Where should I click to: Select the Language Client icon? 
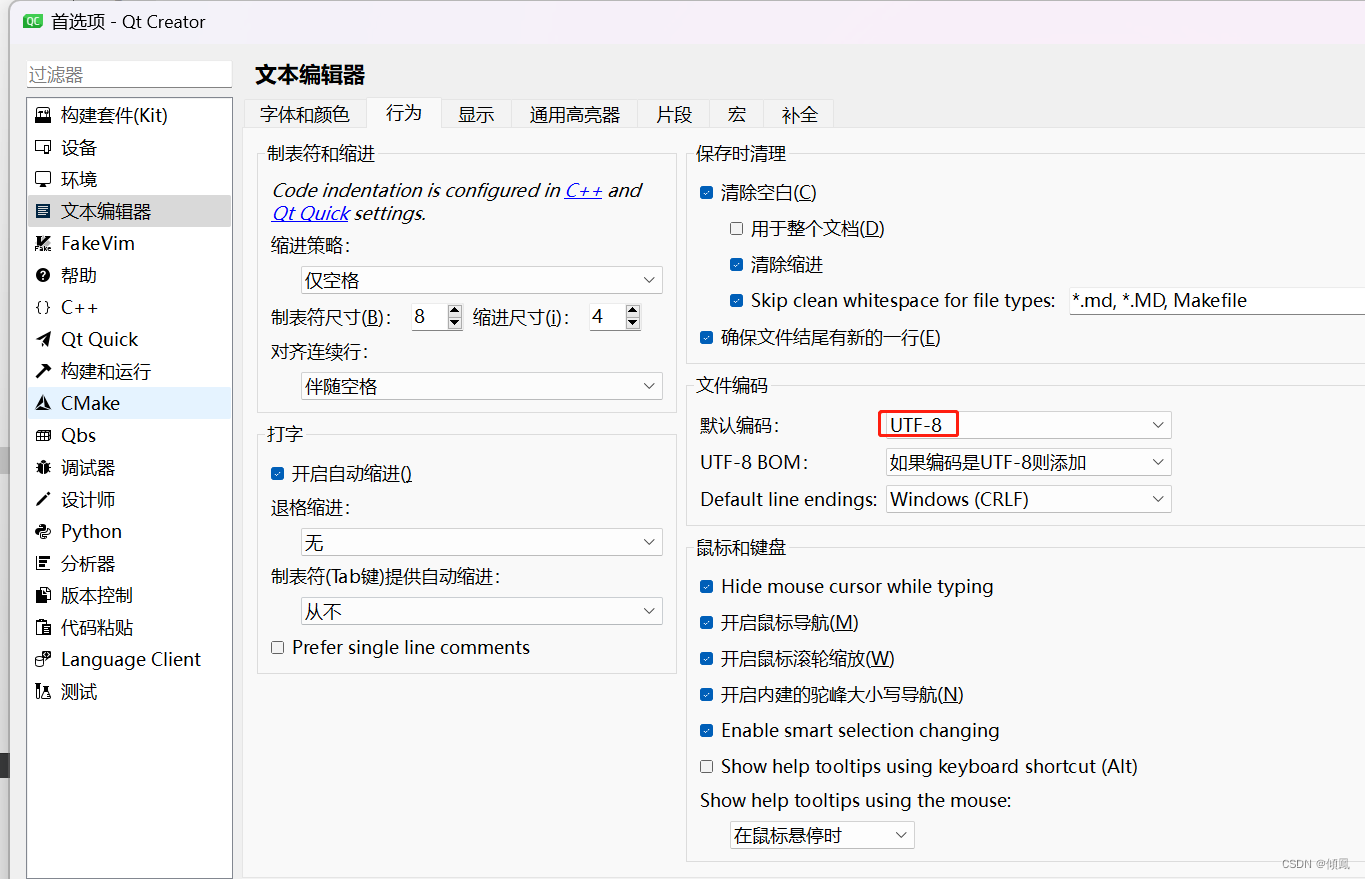tap(43, 659)
